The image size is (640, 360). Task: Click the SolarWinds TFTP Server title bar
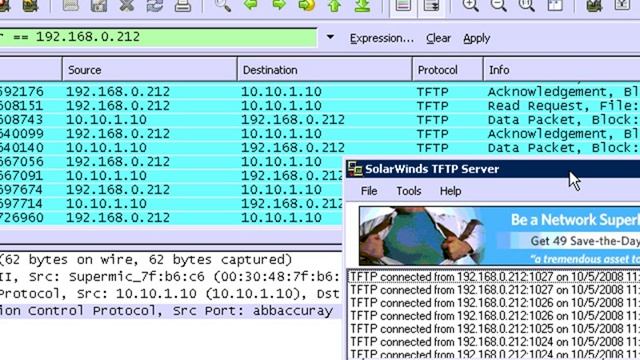point(493,169)
